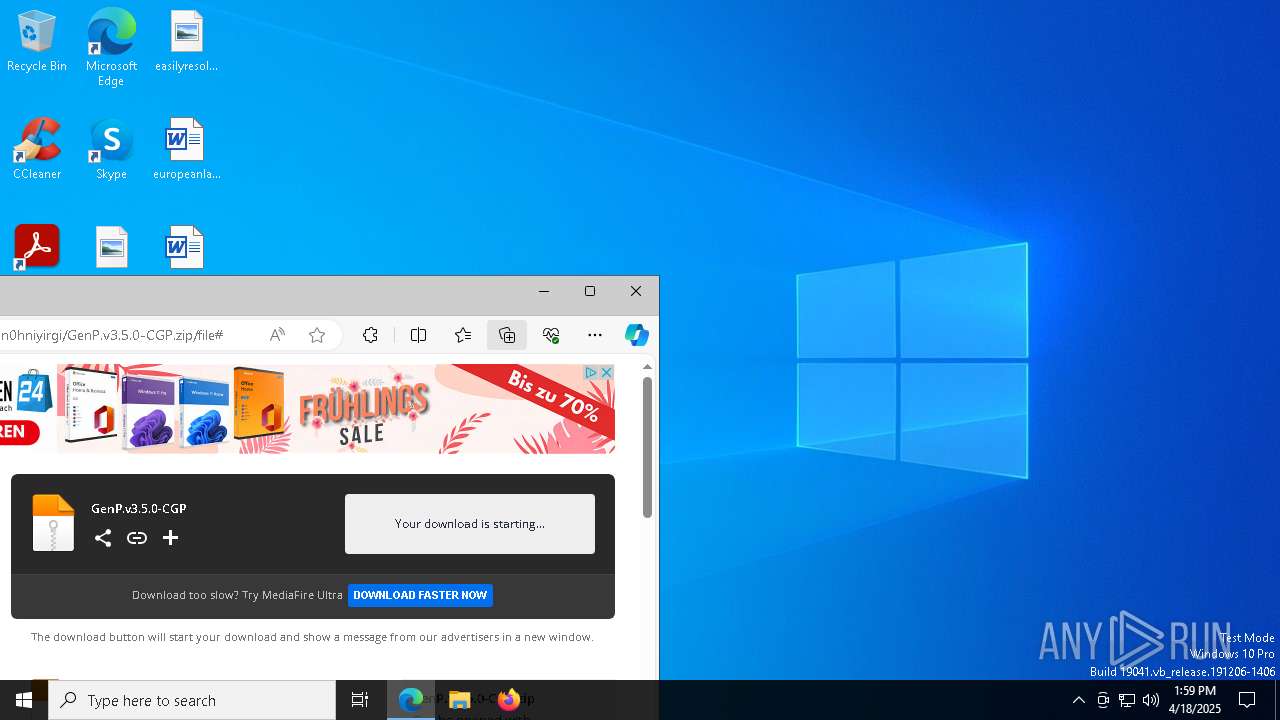Click DOWNLOAD FASTER NOW button
Viewport: 1280px width, 720px height.
(x=420, y=595)
